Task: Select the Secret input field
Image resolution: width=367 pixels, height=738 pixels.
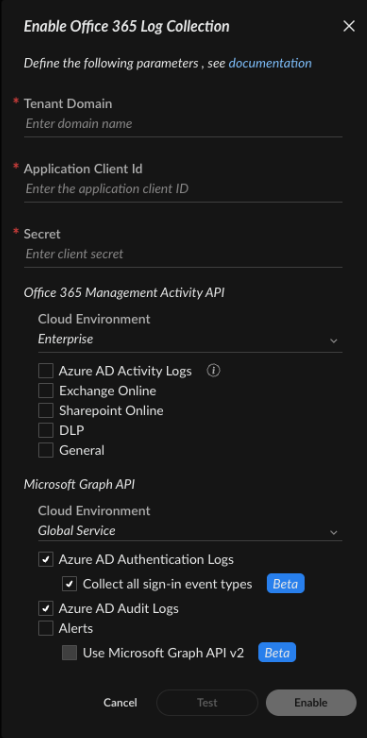Action: point(183,254)
